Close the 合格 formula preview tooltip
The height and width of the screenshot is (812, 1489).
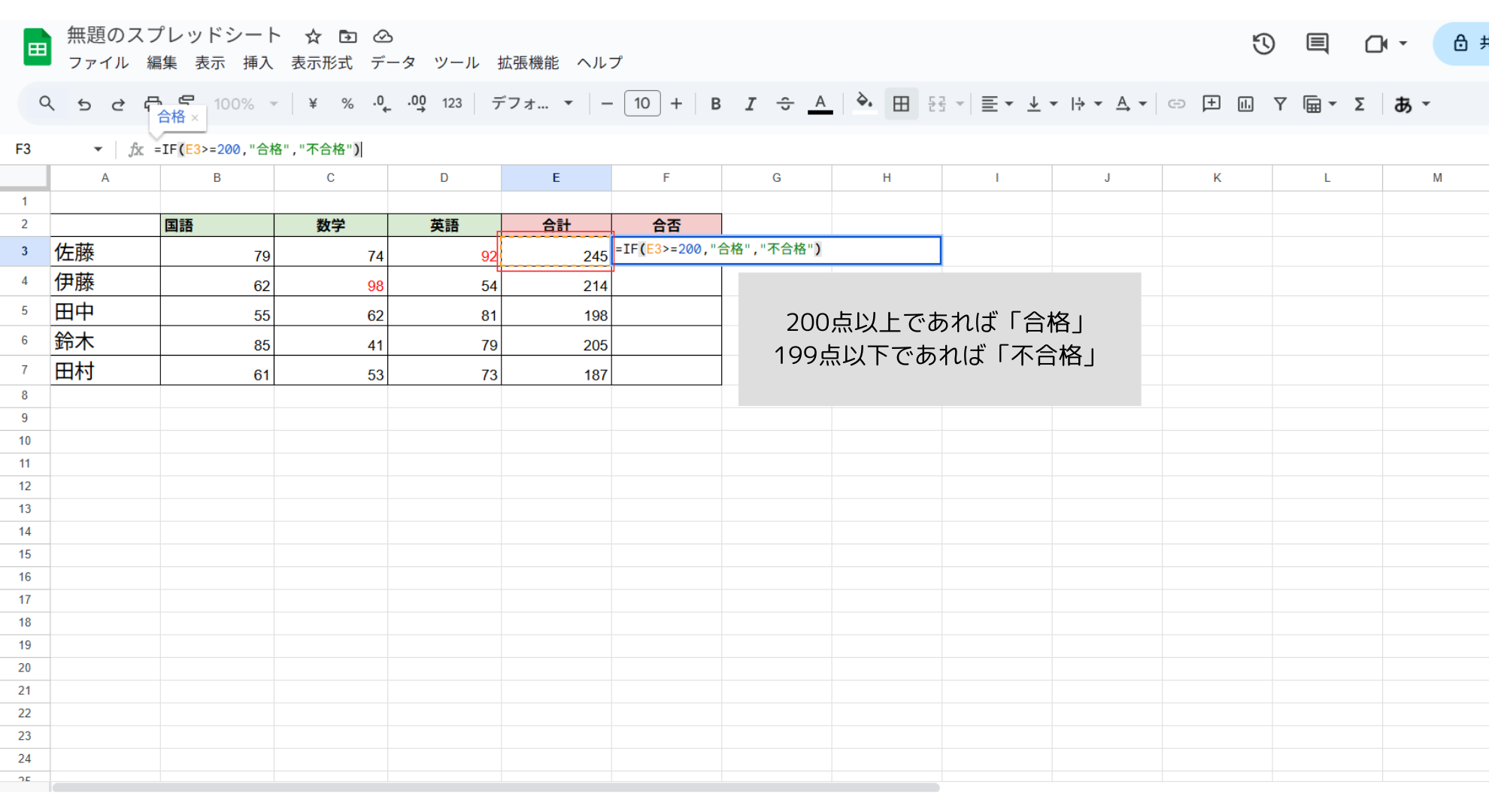pyautogui.click(x=195, y=117)
